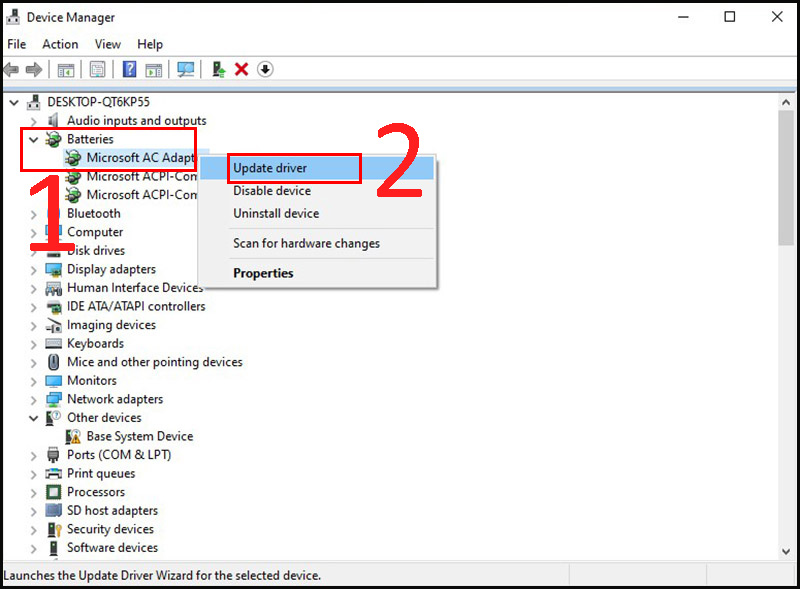Screen dimensions: 800x589
Task: Select the Imaging devices row
Action: [111, 325]
